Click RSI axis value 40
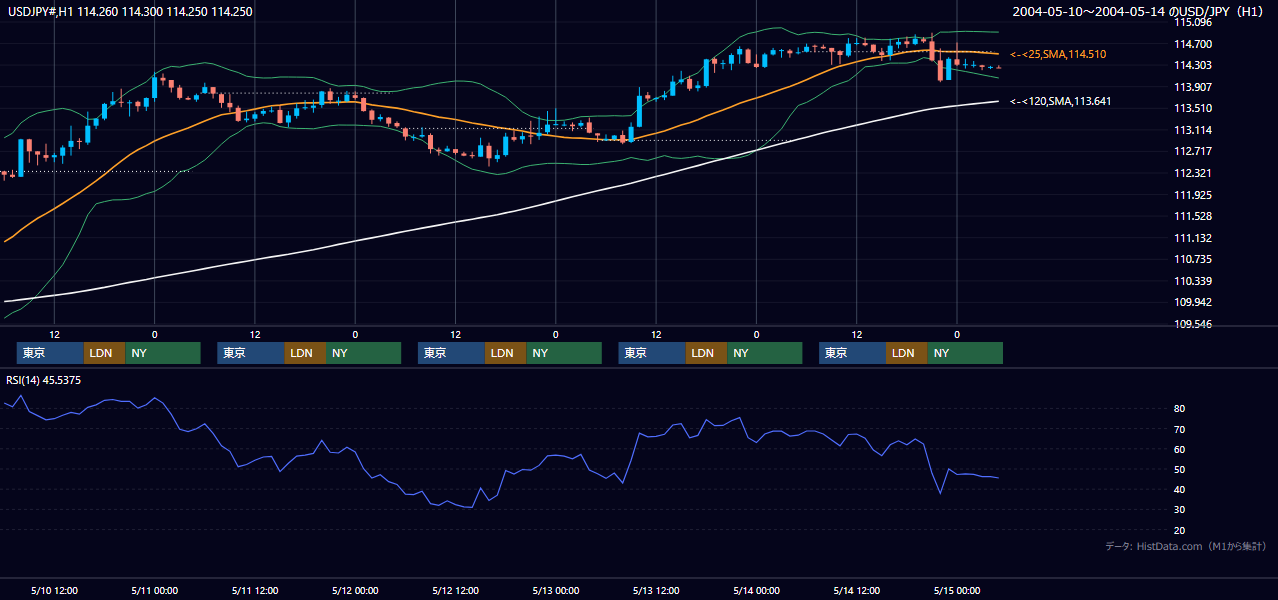1278x600 pixels. (1180, 489)
